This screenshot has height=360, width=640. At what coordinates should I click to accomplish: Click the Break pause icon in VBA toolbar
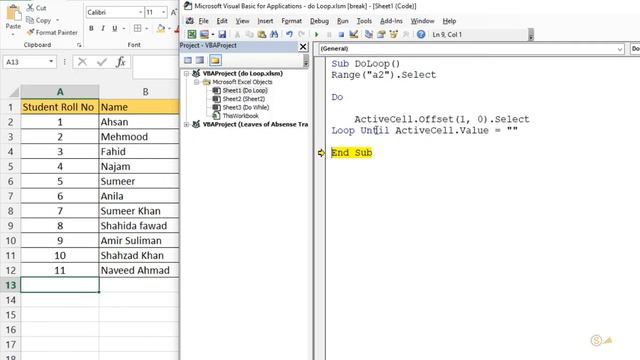[329, 35]
